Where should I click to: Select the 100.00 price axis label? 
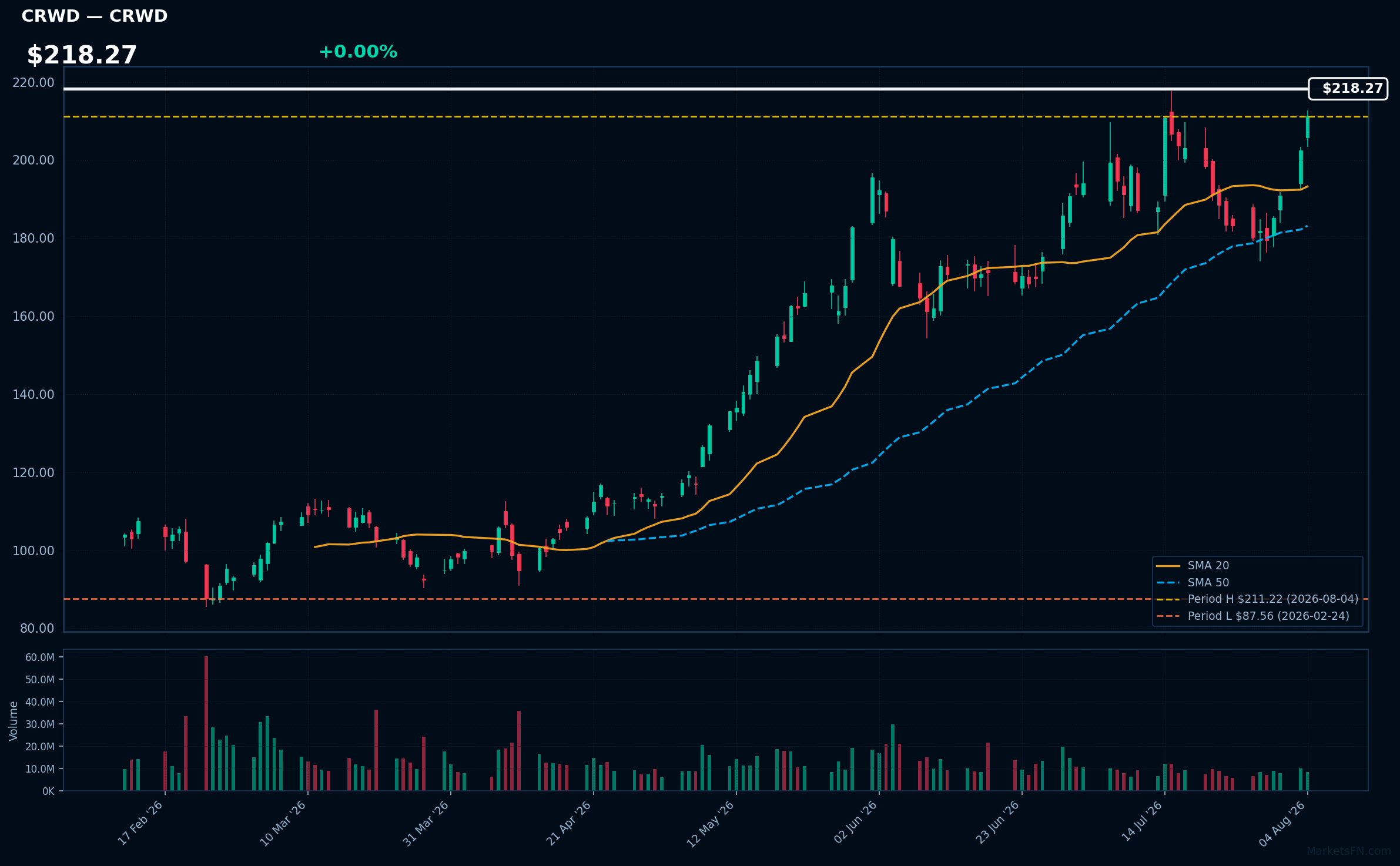click(x=34, y=551)
